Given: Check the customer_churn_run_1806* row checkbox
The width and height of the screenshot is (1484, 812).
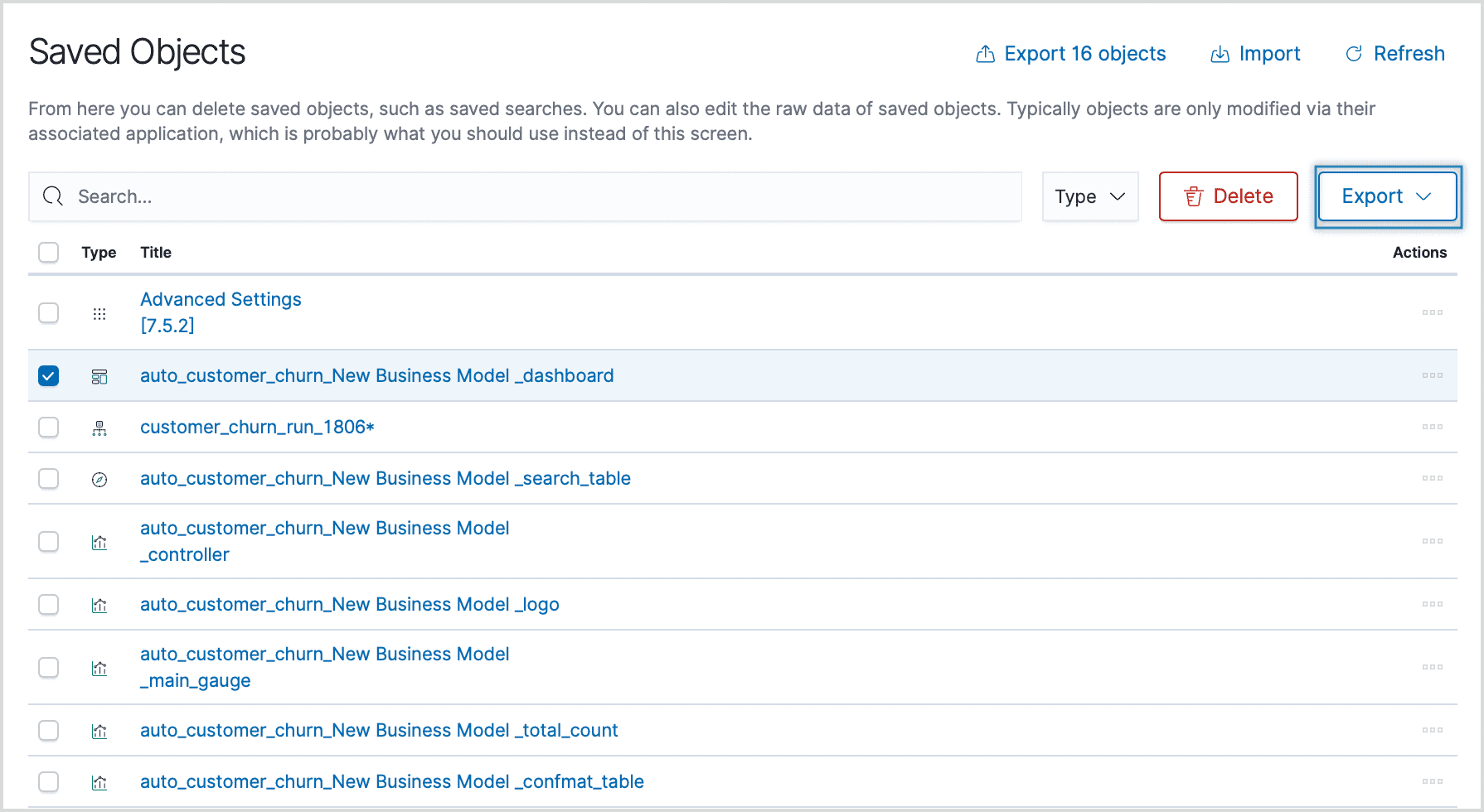Looking at the screenshot, I should point(49,427).
